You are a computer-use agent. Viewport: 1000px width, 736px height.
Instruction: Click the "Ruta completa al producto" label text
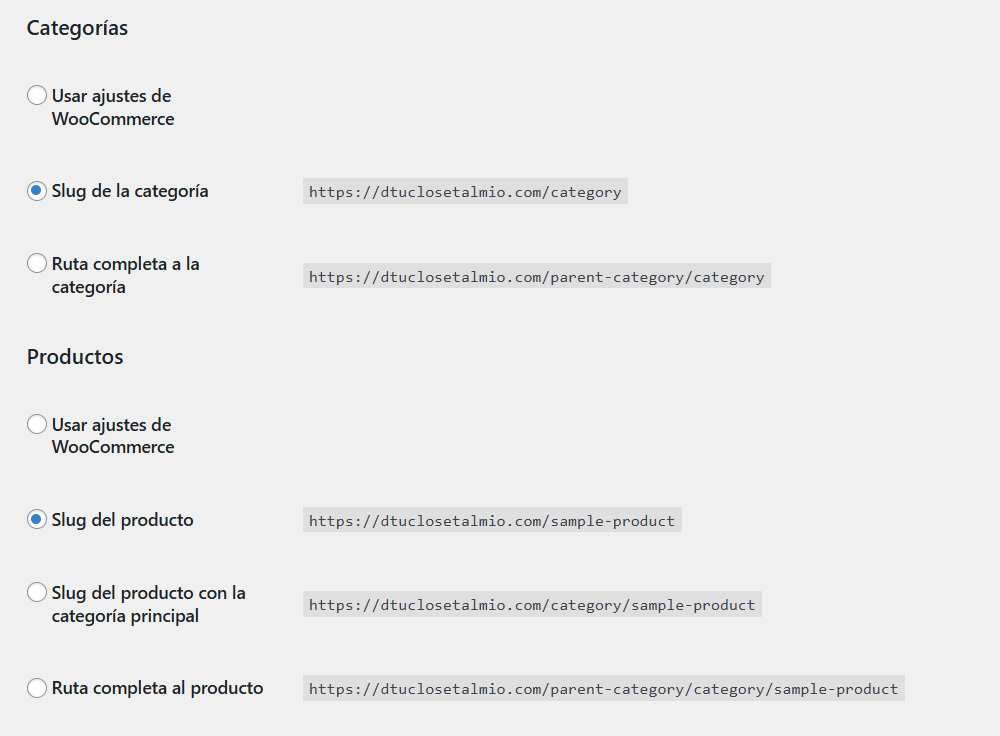point(158,688)
